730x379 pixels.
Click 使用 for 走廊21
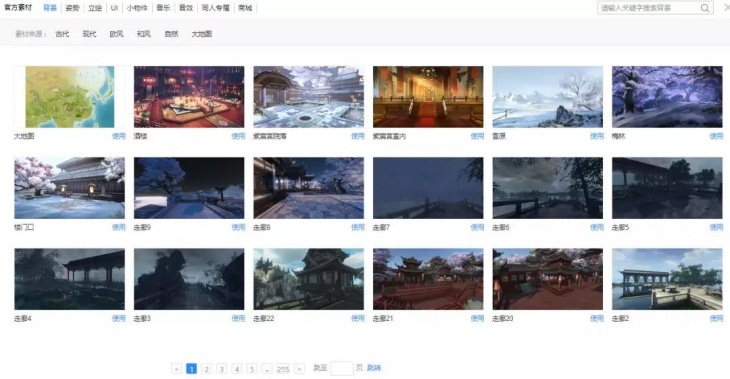tap(477, 318)
